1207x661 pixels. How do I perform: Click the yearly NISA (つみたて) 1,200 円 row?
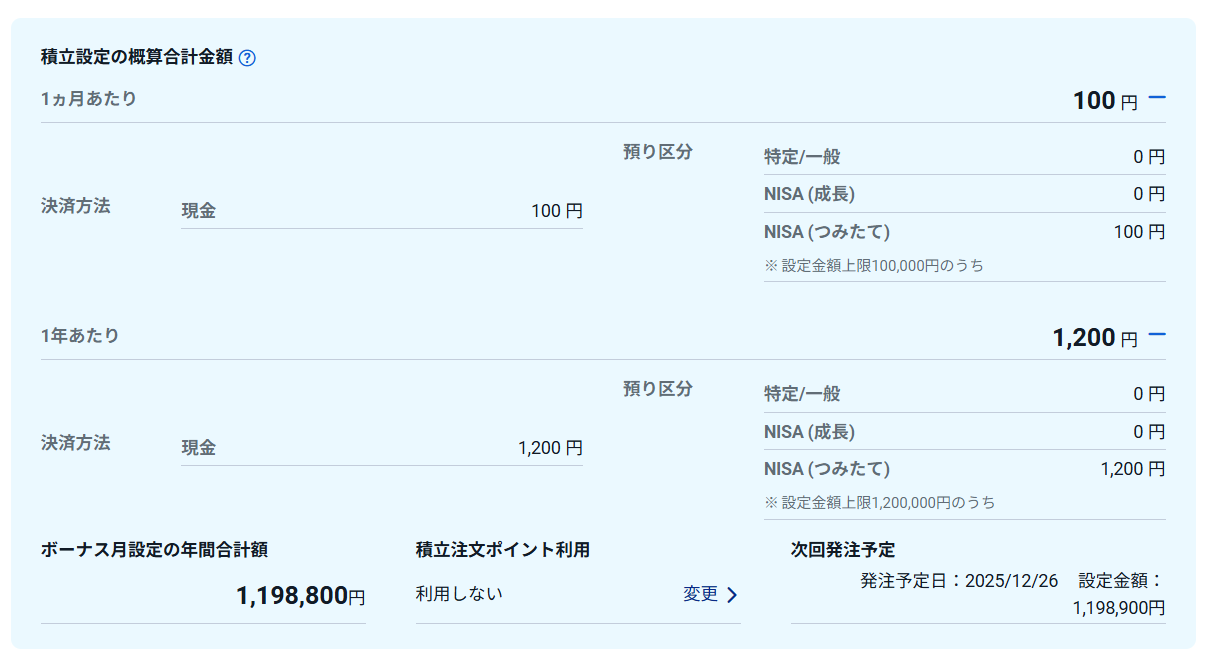[x=964, y=469]
